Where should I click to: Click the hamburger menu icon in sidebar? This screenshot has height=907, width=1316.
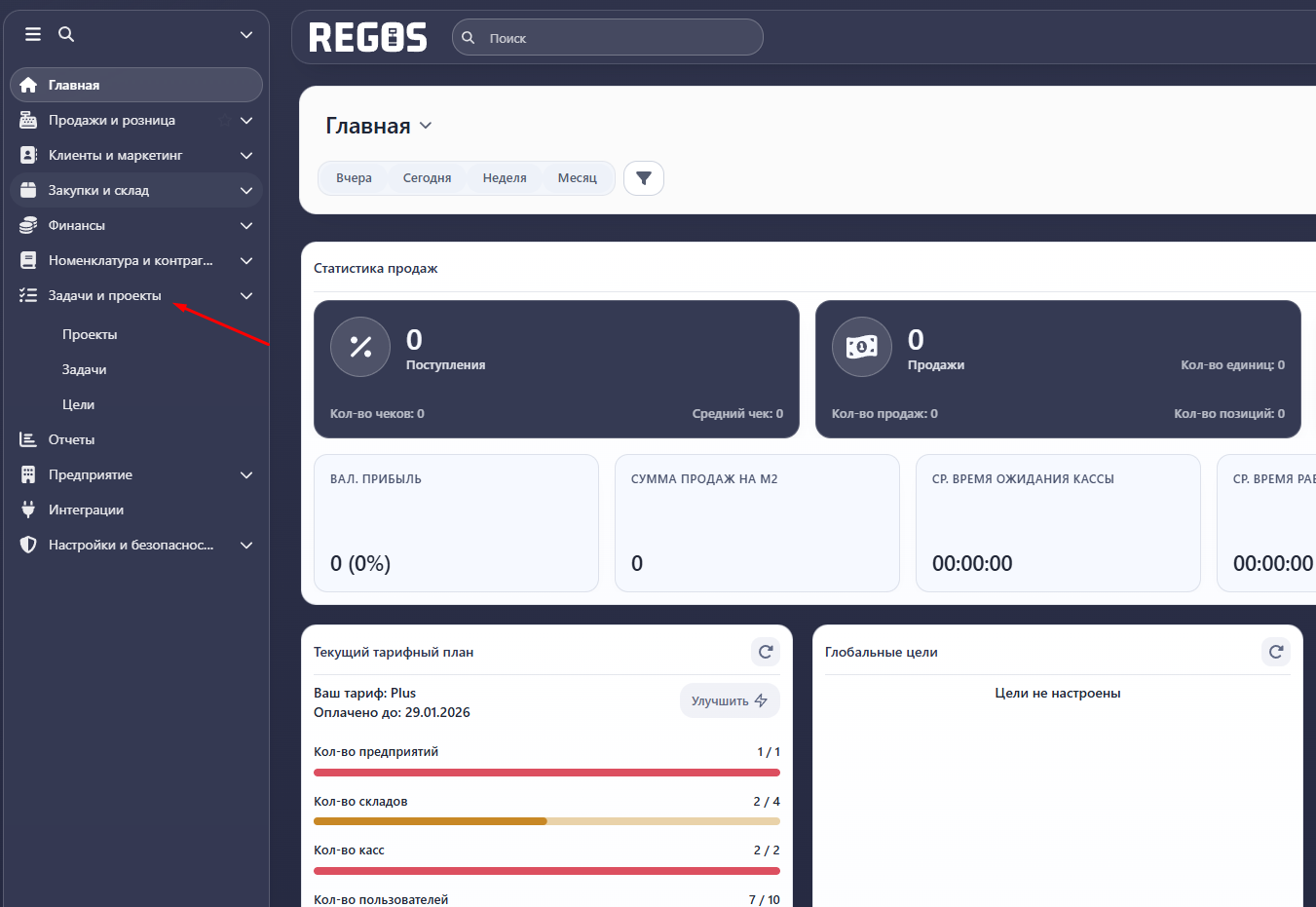pos(33,34)
